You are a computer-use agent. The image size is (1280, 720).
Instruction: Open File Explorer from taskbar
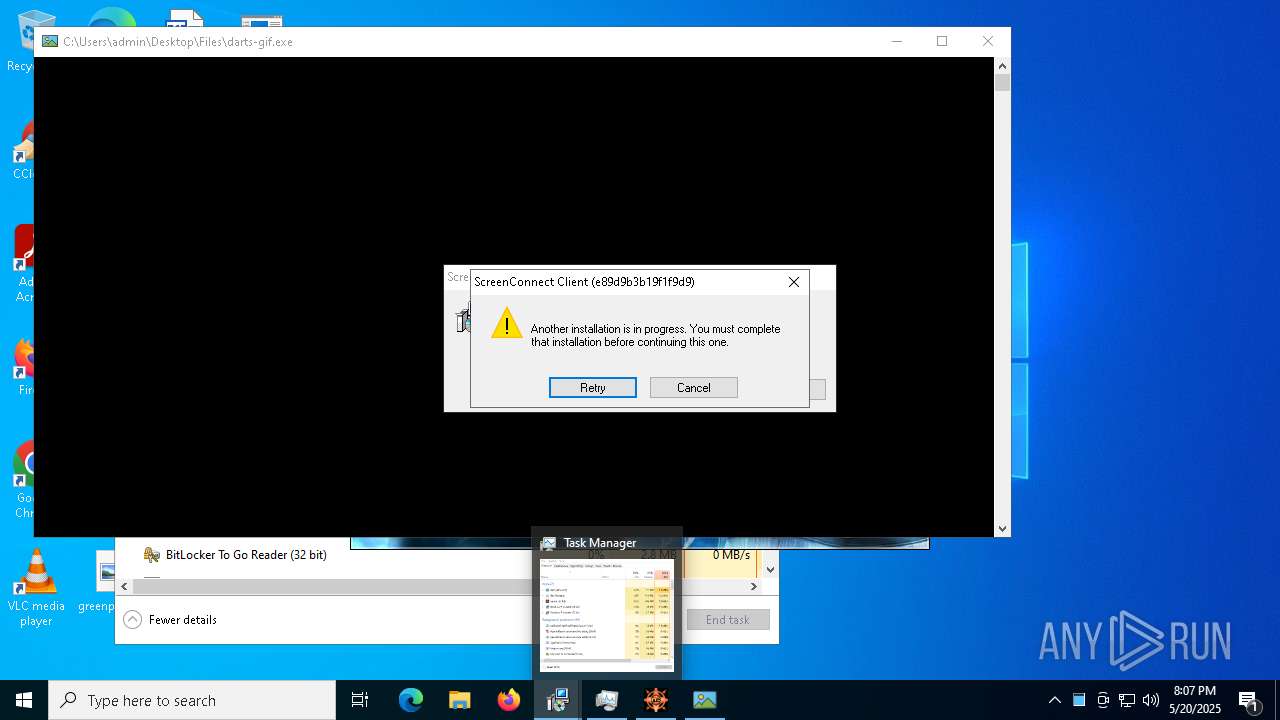pos(459,700)
